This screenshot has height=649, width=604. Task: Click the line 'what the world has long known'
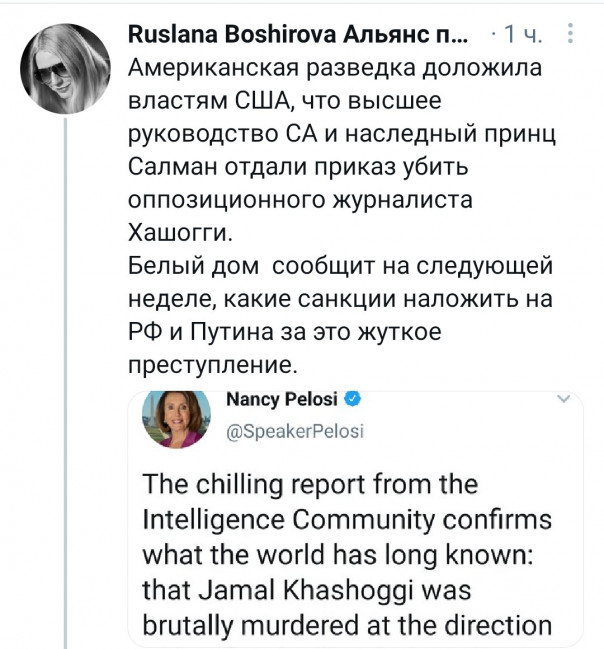(341, 555)
